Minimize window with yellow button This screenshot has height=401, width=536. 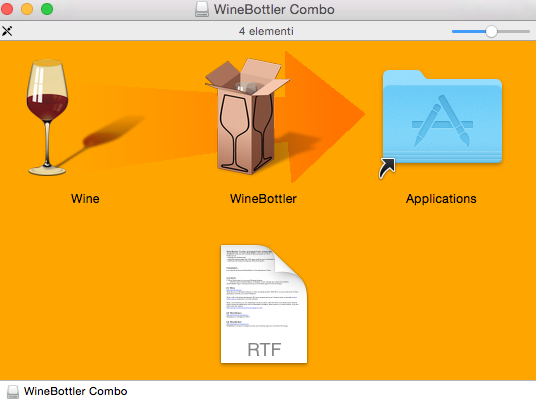pyautogui.click(x=27, y=9)
